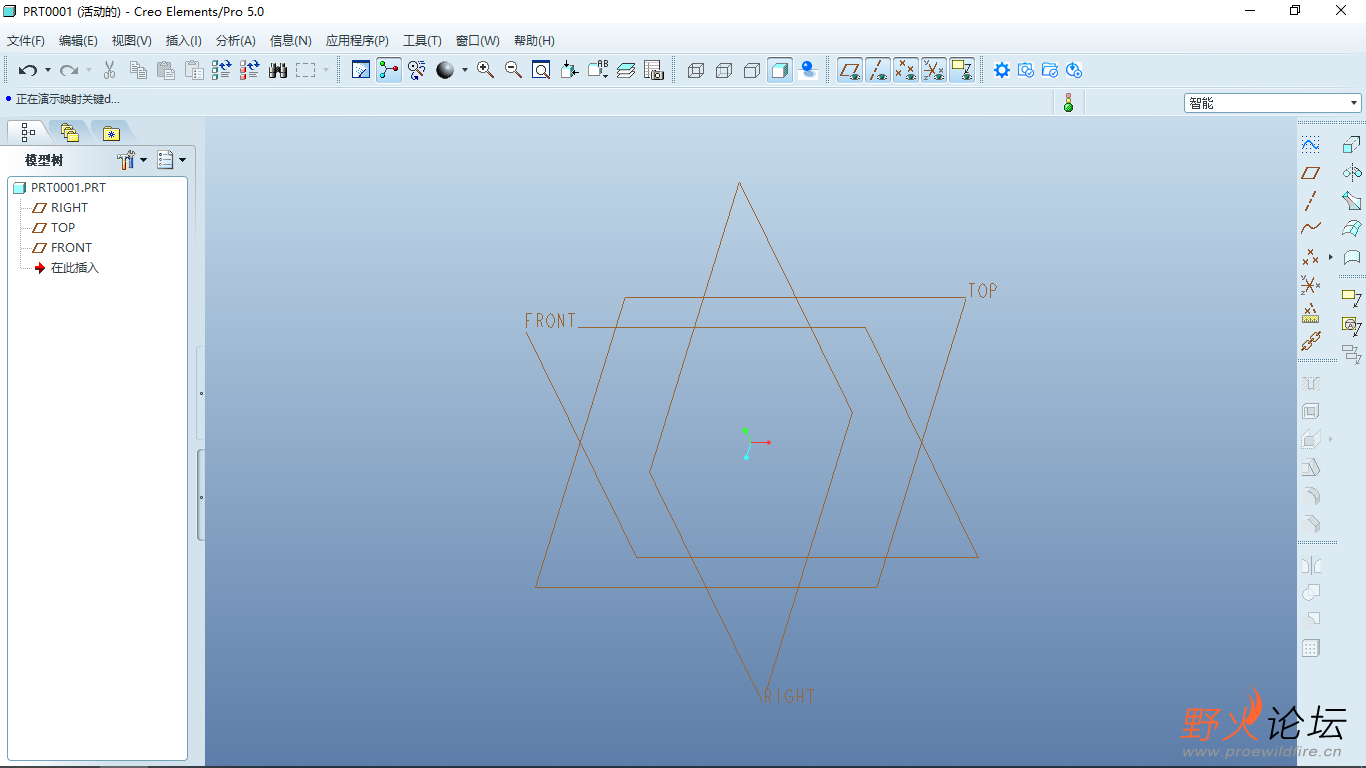
Task: Click the Sketch tool icon
Action: tap(1310, 145)
